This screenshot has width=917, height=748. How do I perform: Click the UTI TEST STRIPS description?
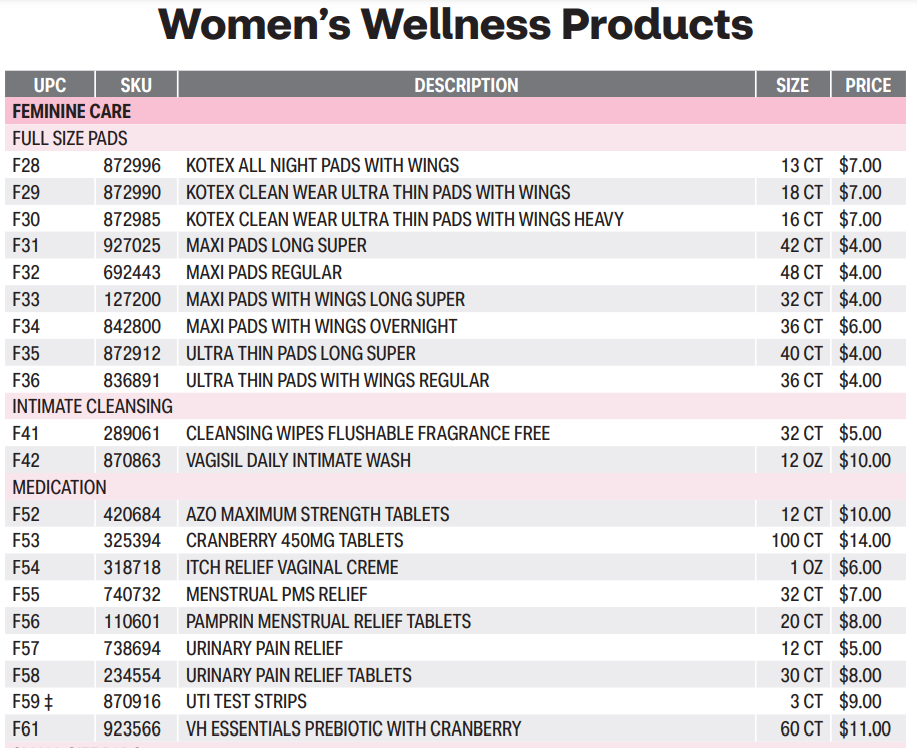coord(246,701)
